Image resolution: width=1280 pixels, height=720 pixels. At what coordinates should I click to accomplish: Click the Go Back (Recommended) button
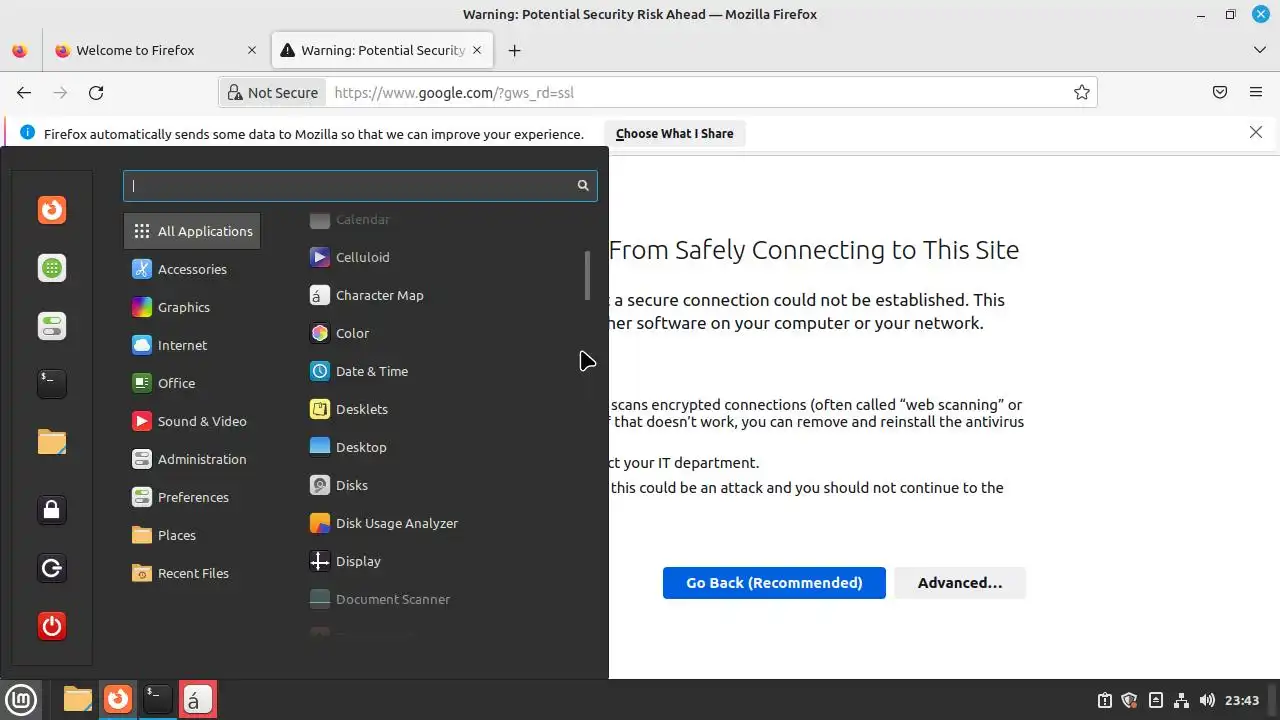[774, 583]
